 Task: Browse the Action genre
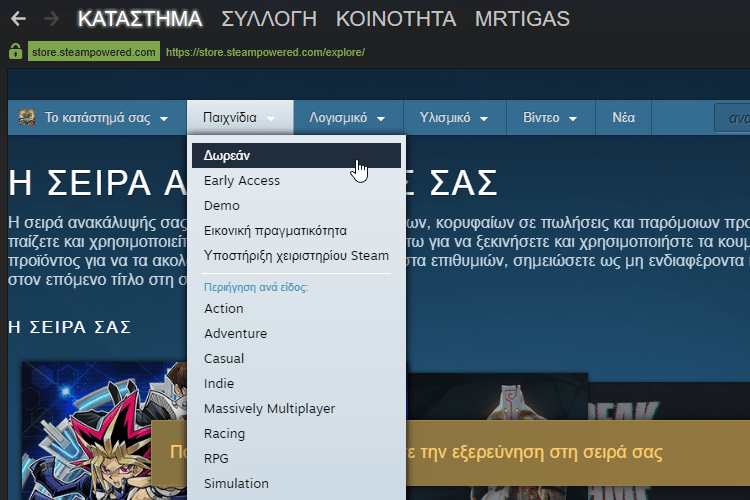pyautogui.click(x=296, y=309)
